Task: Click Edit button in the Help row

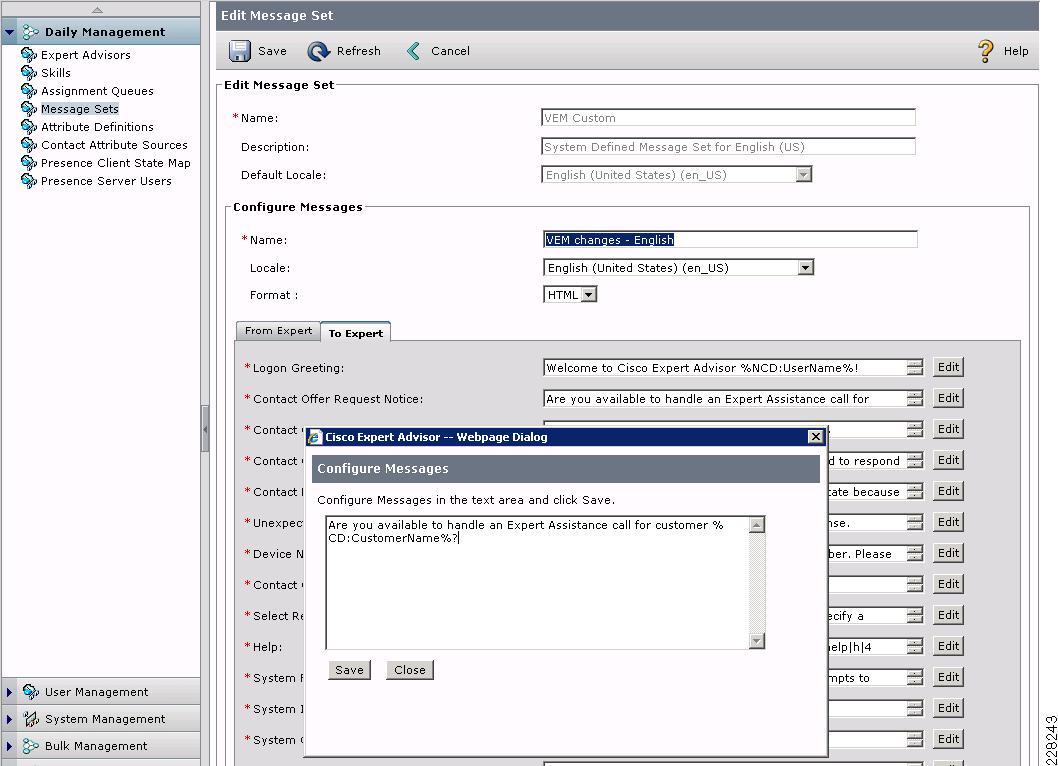Action: (x=948, y=646)
